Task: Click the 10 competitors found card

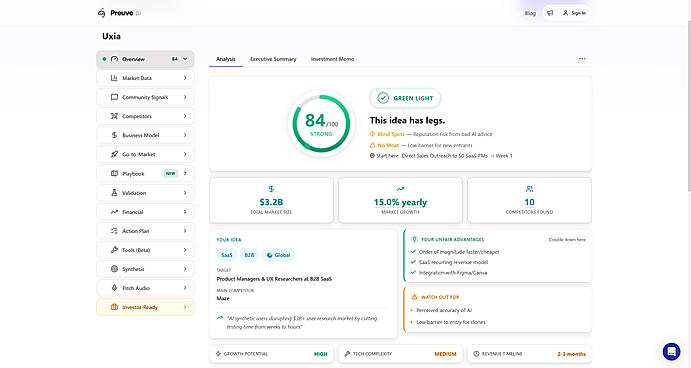Action: [x=529, y=201]
